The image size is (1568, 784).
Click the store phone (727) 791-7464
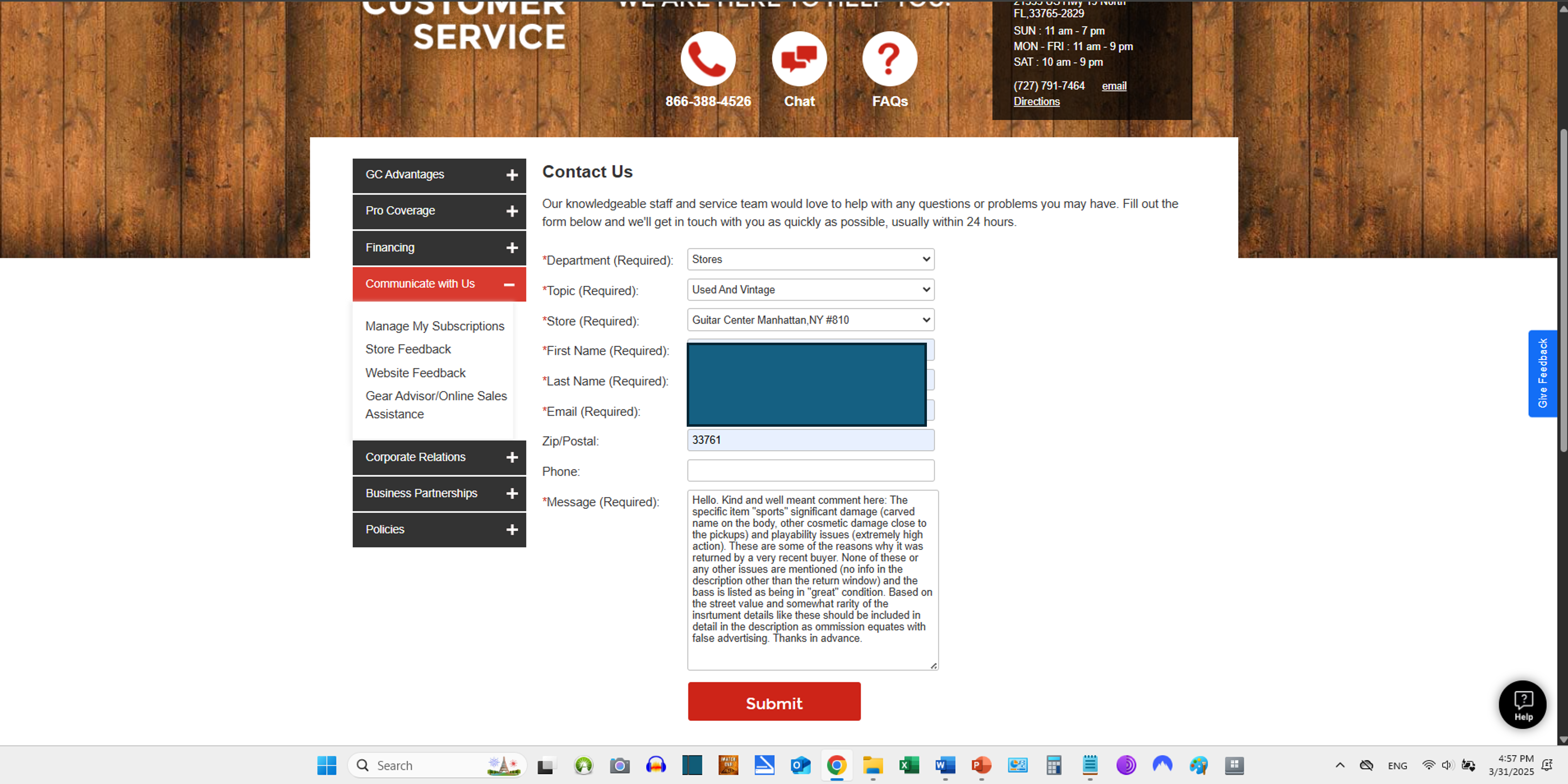point(1049,86)
